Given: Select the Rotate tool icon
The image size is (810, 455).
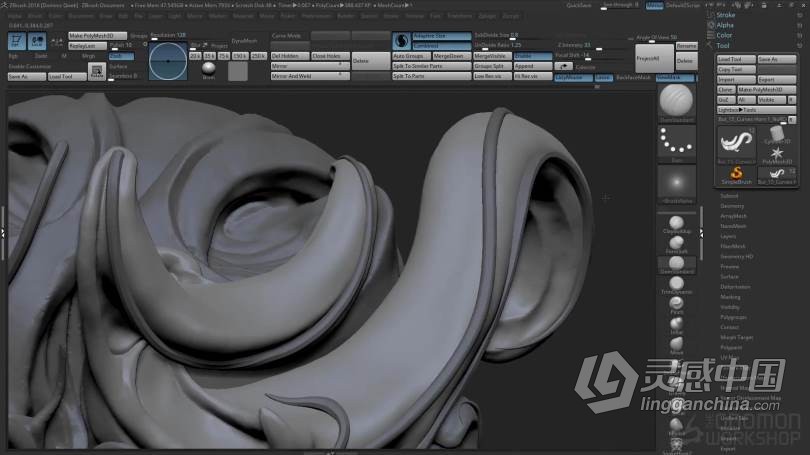Looking at the screenshot, I should 97,71.
